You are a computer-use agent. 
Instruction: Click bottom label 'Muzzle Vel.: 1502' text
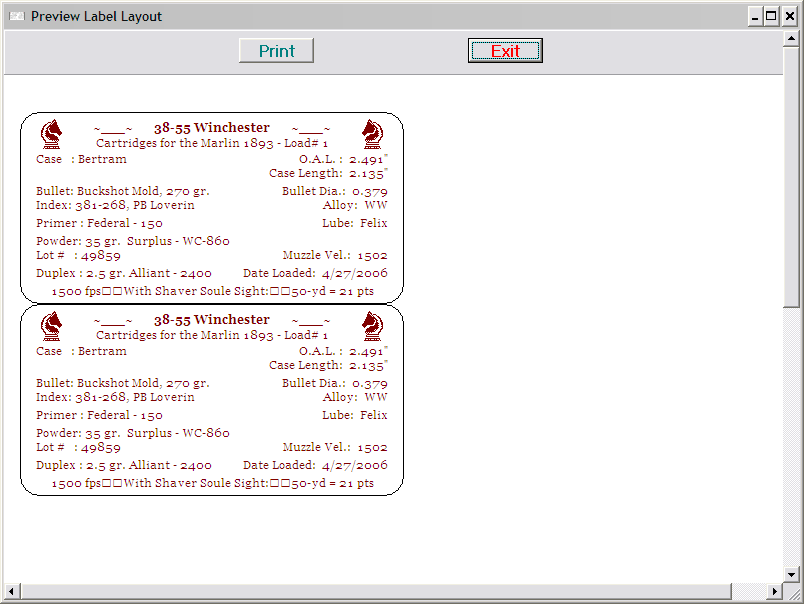pos(335,447)
